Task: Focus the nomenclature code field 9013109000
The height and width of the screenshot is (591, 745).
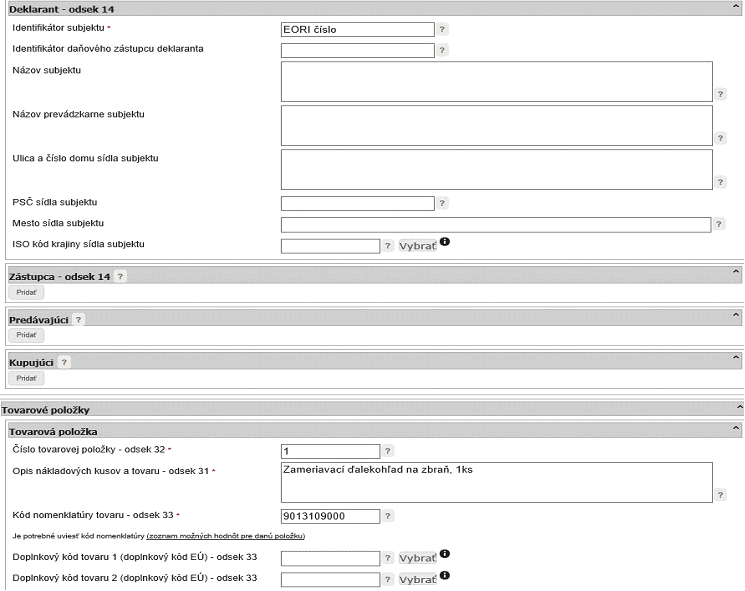Action: click(x=331, y=516)
